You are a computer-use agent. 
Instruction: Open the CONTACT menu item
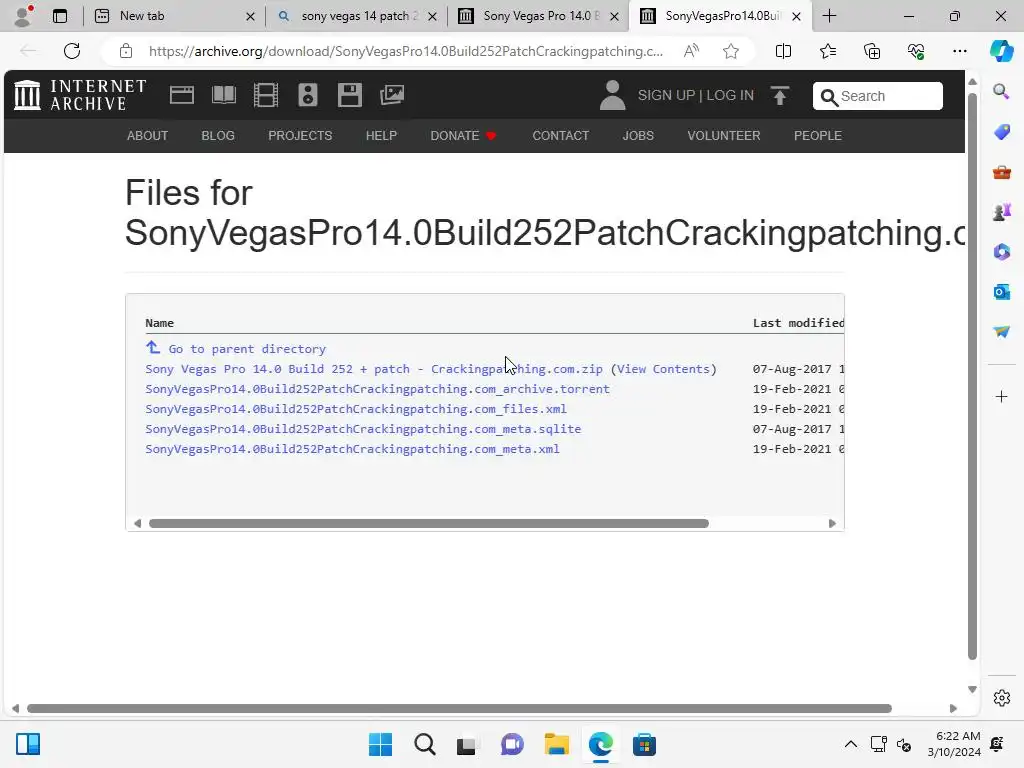click(x=560, y=136)
